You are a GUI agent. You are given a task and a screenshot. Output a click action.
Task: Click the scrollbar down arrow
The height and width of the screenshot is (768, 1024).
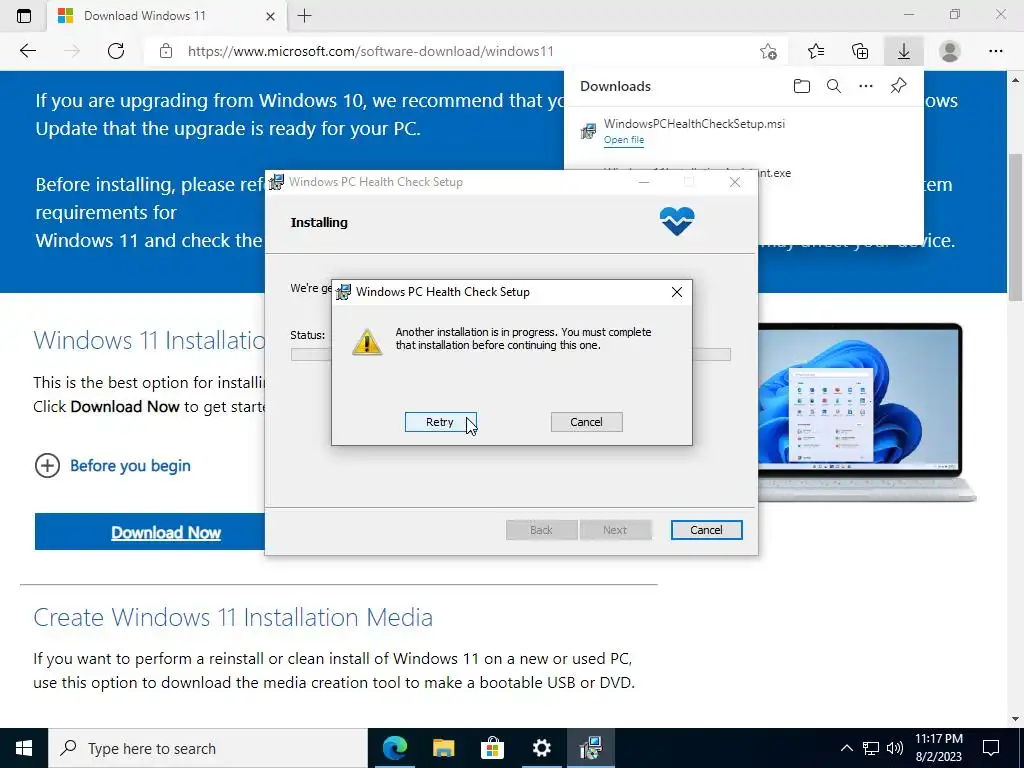tap(1016, 720)
